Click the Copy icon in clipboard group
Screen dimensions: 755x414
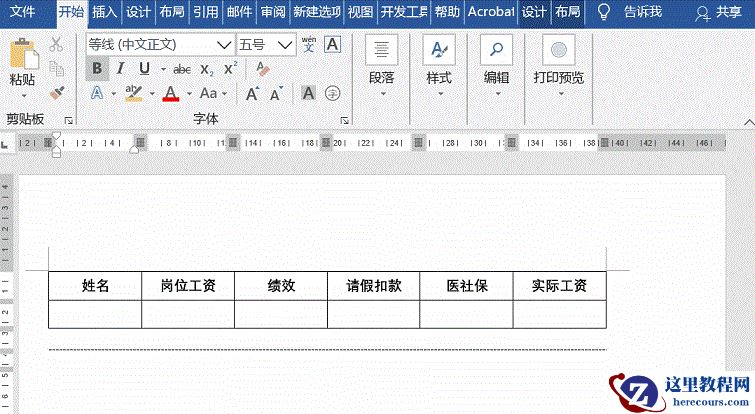coord(56,68)
